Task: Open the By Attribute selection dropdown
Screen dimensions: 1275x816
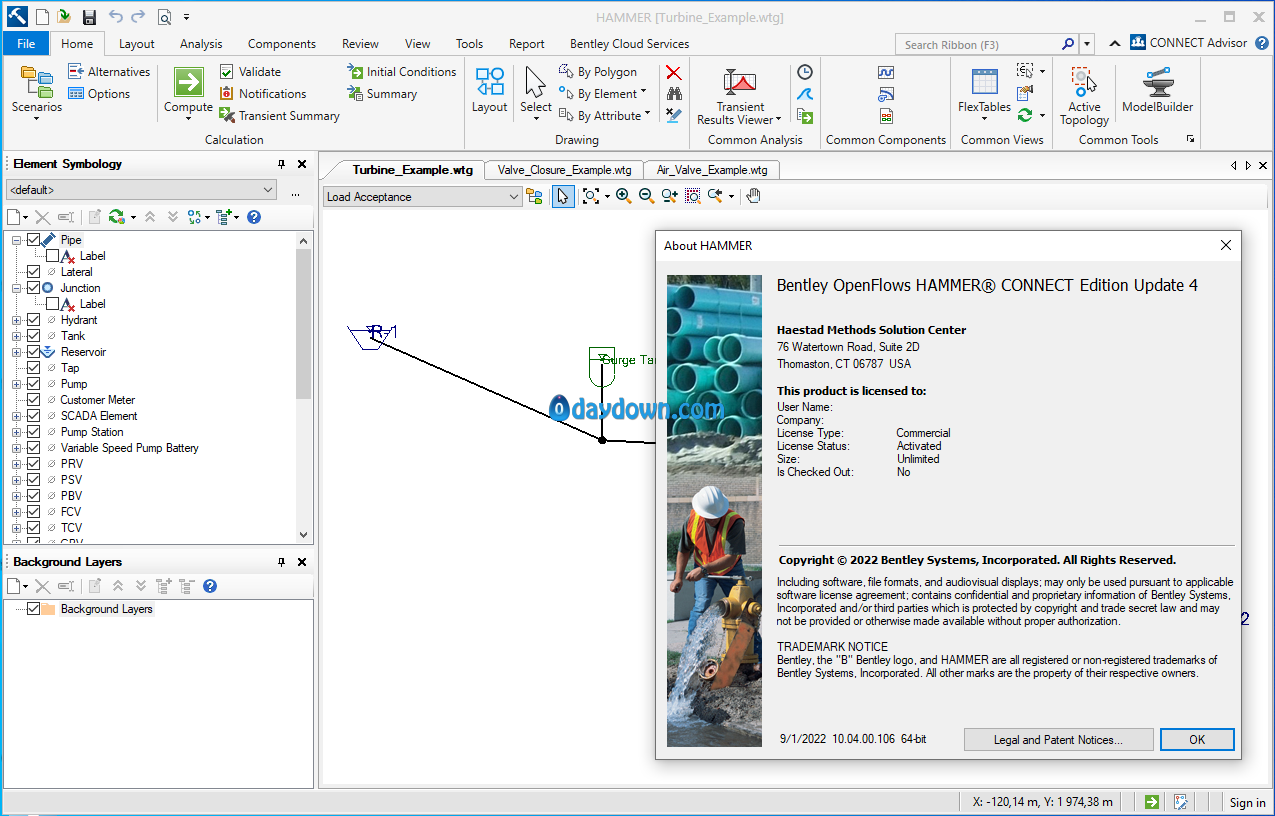Action: 604,116
